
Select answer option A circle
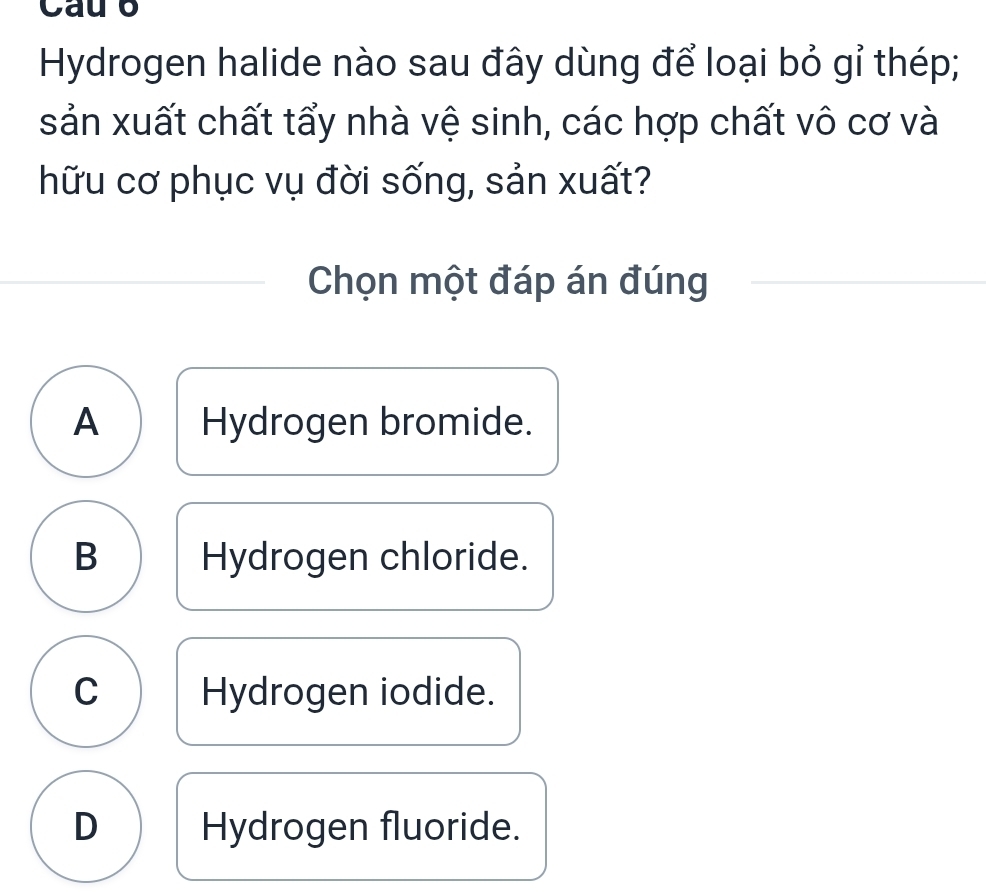point(87,421)
